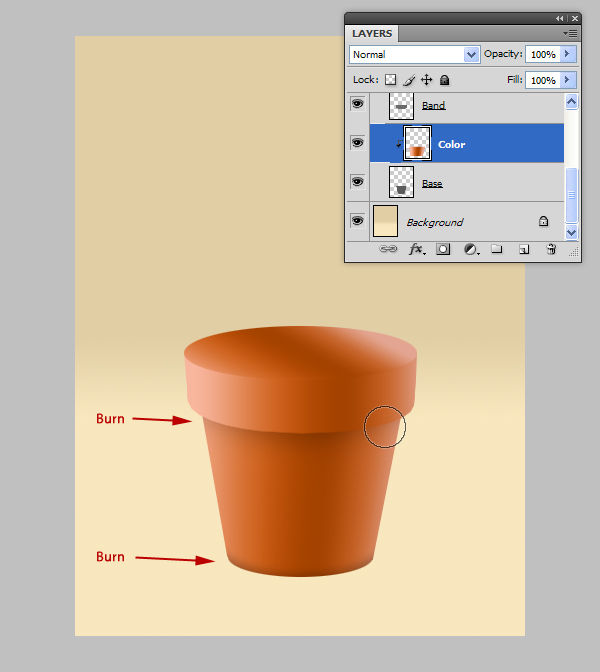Select the Base layer name
Viewport: 600px width, 672px height.
432,184
